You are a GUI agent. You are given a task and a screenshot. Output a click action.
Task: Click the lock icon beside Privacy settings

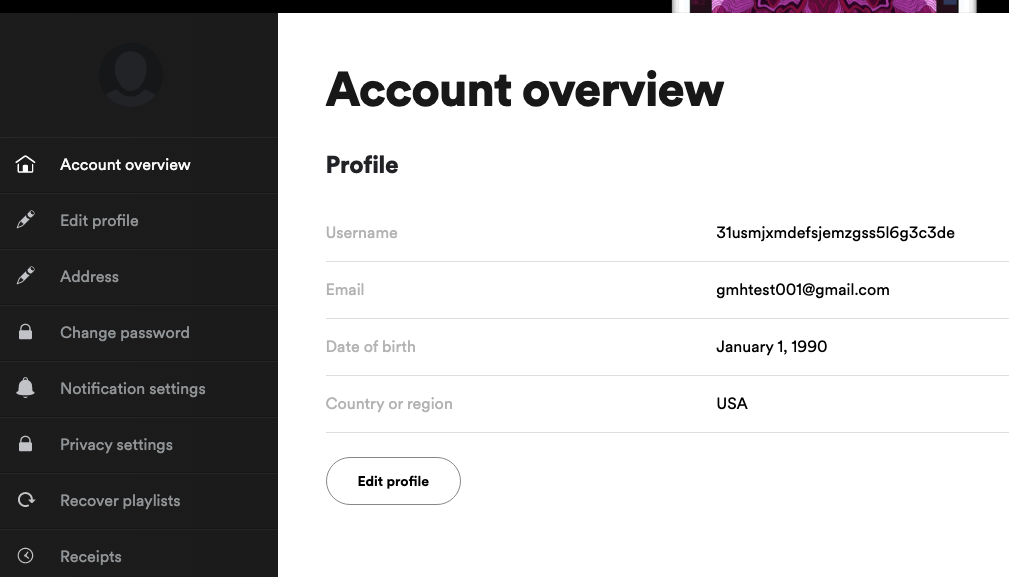click(26, 445)
